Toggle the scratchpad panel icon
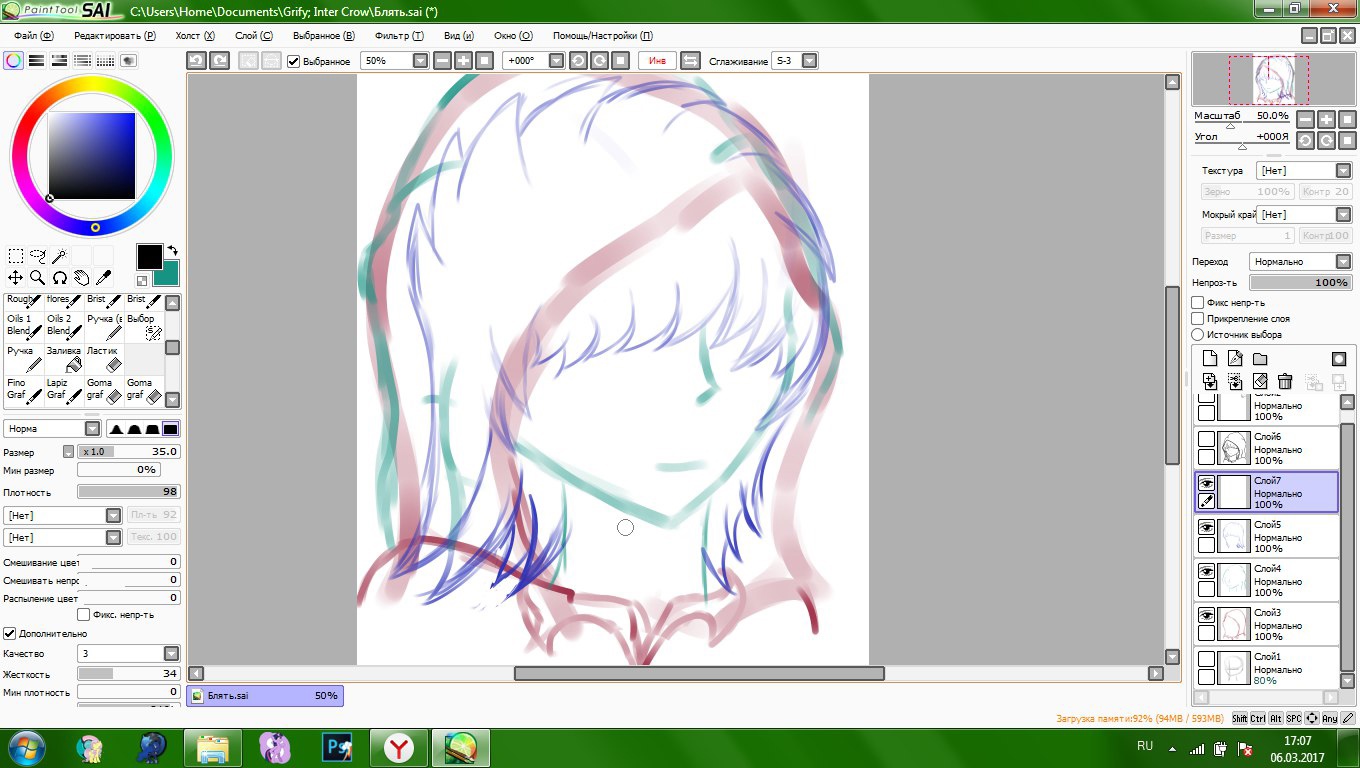 129,61
